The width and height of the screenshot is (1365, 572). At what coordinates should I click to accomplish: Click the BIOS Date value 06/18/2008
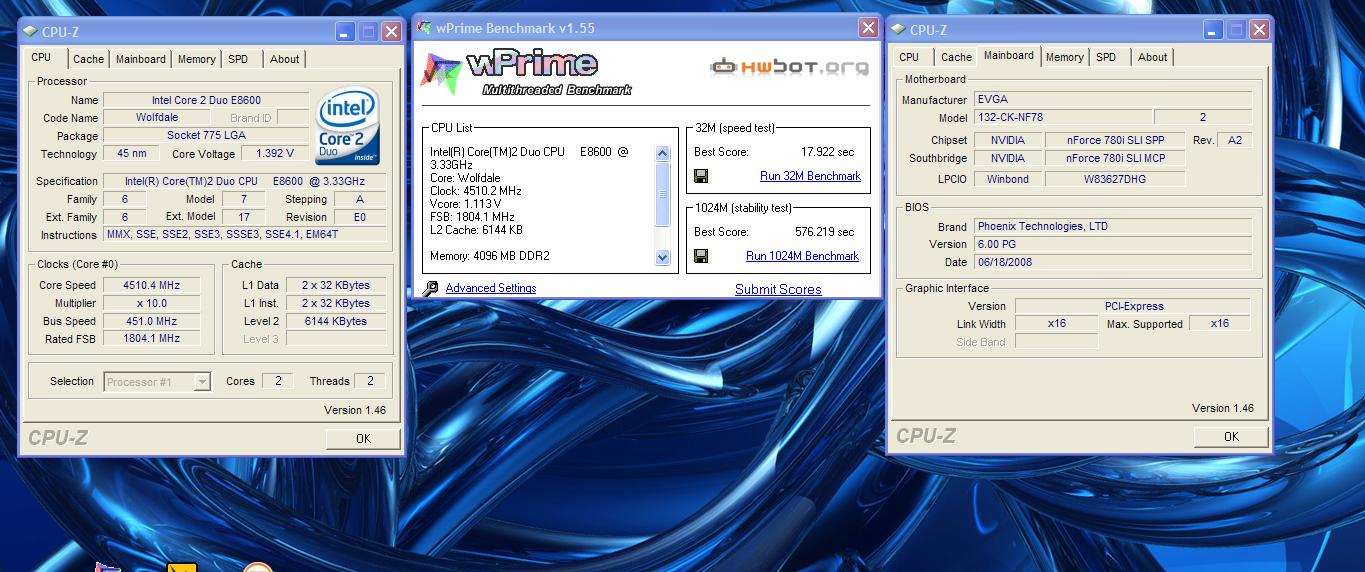(1112, 262)
